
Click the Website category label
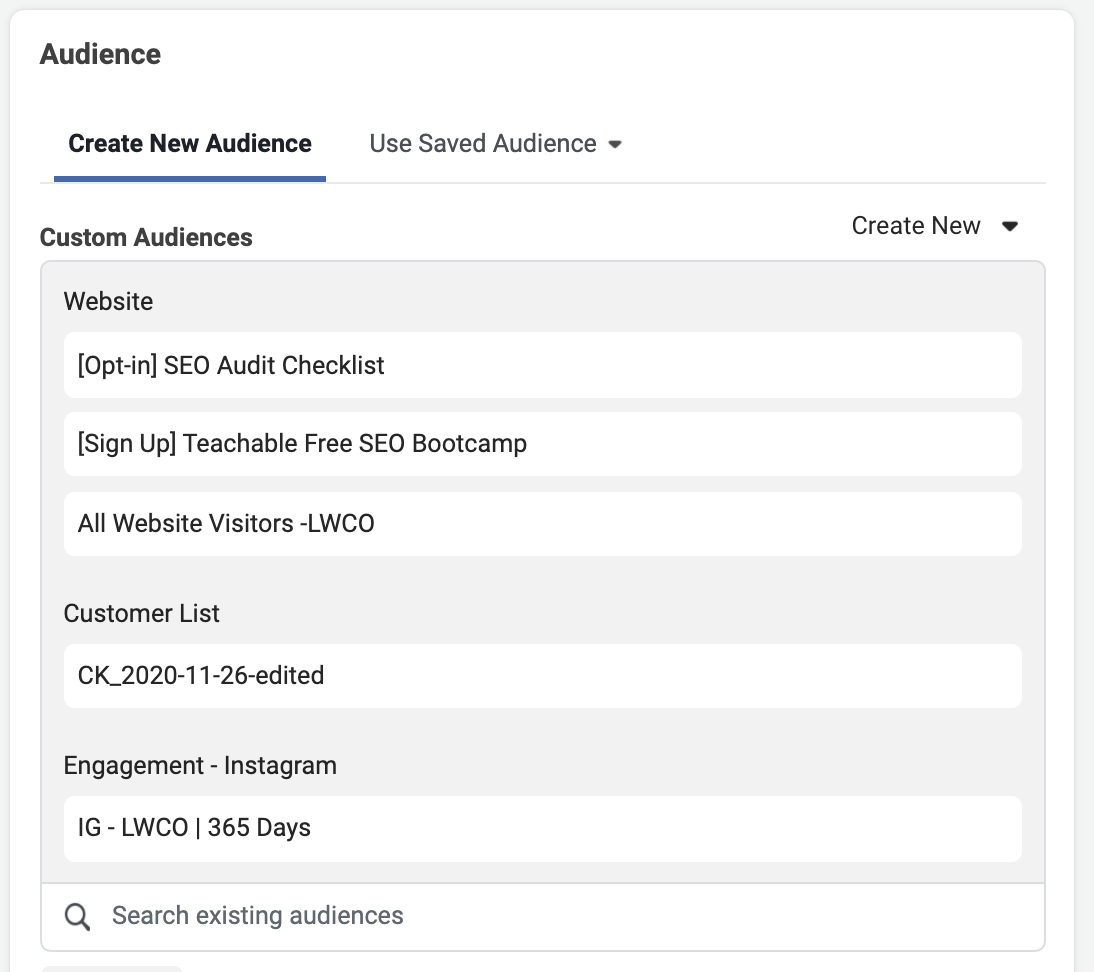pyautogui.click(x=108, y=301)
